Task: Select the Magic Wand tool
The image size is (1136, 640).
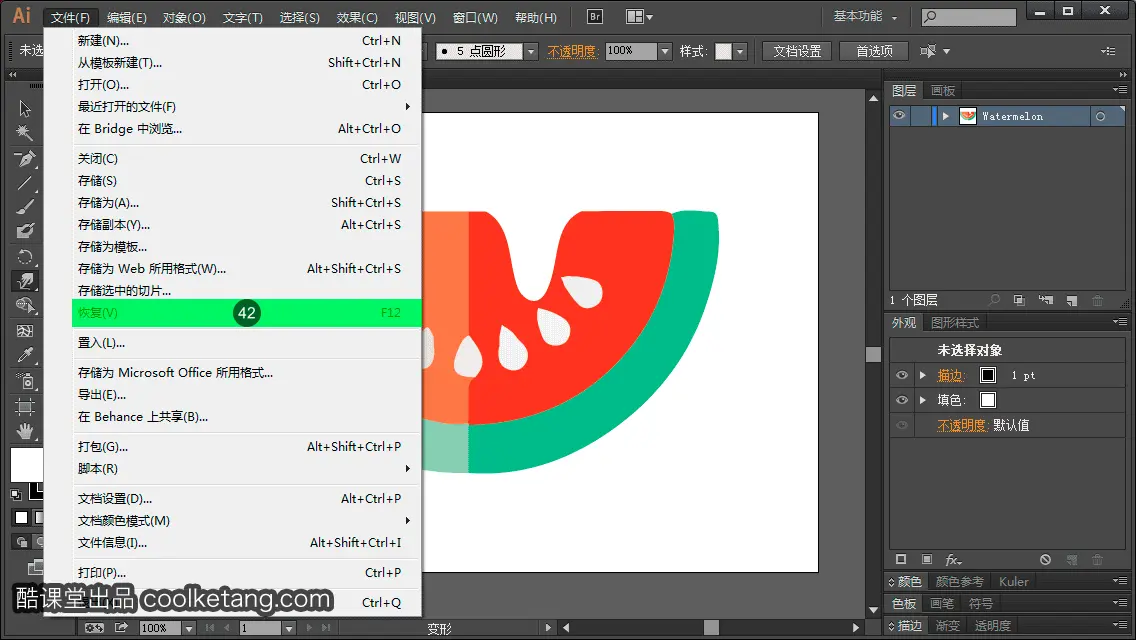Action: [x=25, y=133]
